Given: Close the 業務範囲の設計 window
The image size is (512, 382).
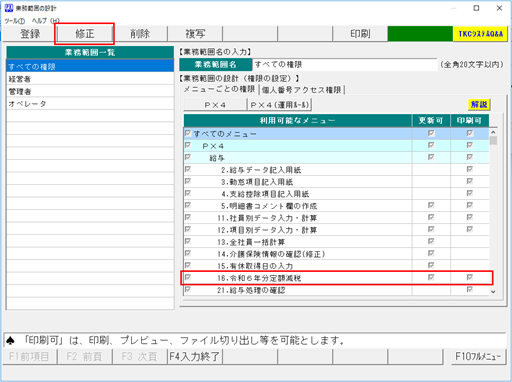Looking at the screenshot, I should click(x=499, y=8).
